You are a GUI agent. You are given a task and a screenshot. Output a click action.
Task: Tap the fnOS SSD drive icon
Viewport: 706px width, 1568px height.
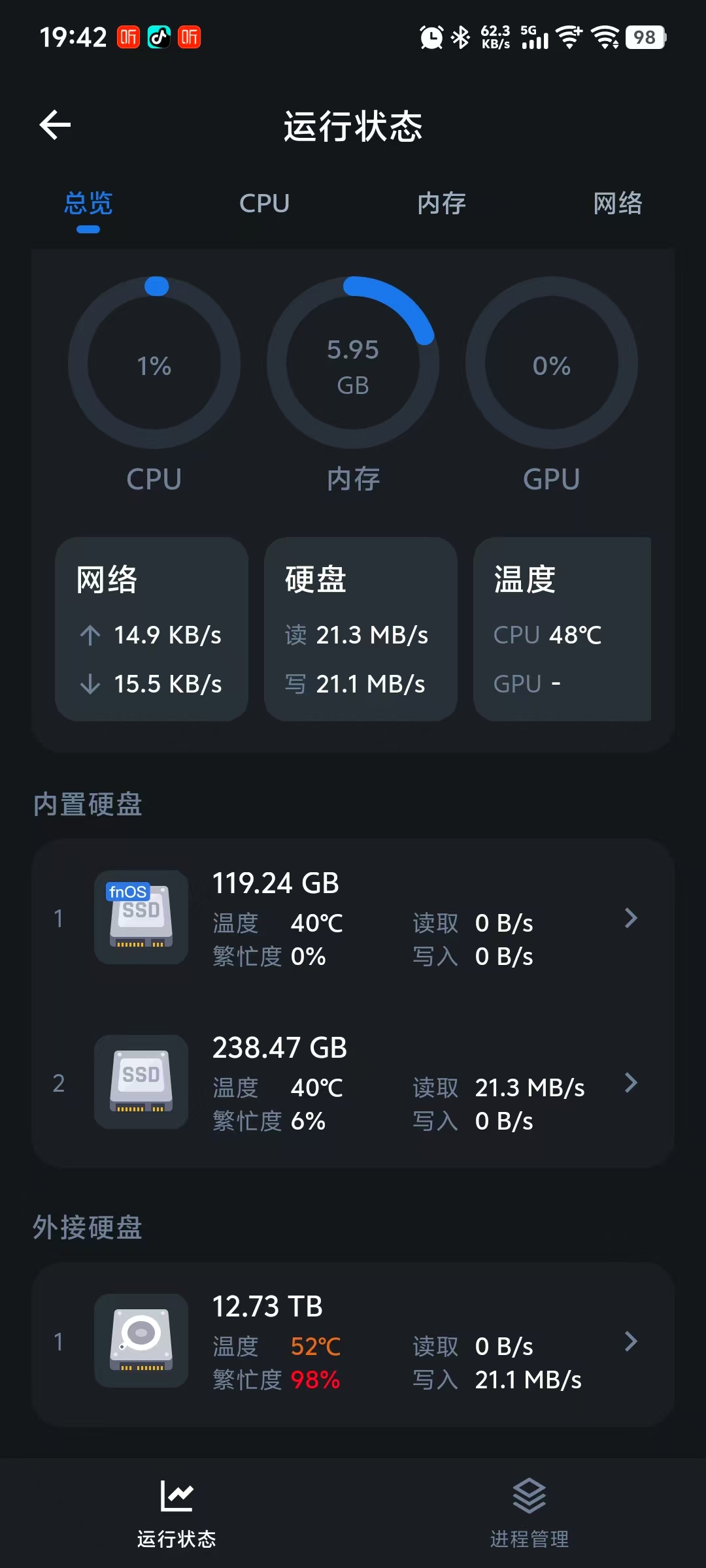(141, 917)
